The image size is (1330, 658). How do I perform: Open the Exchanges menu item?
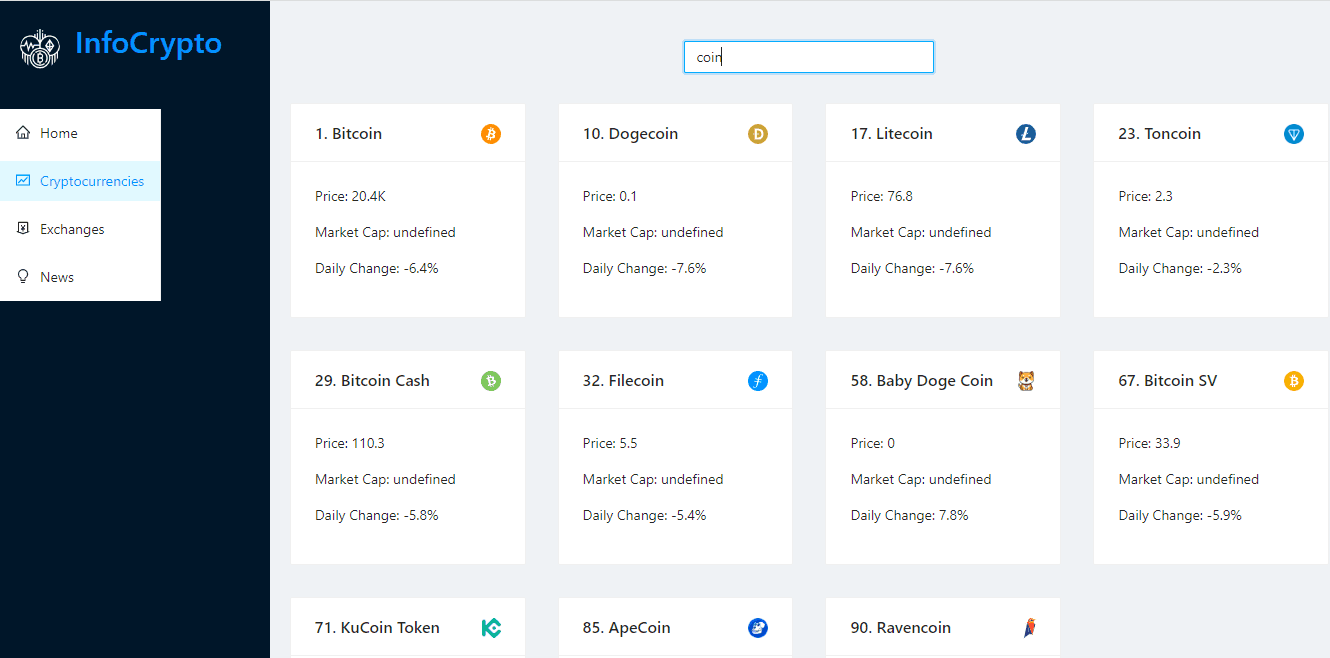[80, 229]
